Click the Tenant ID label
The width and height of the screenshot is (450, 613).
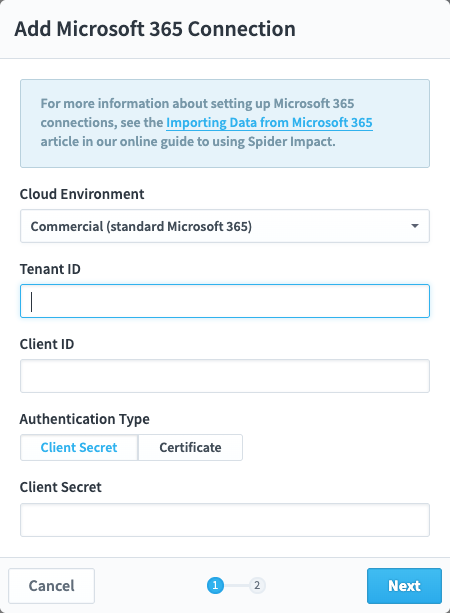click(50, 269)
